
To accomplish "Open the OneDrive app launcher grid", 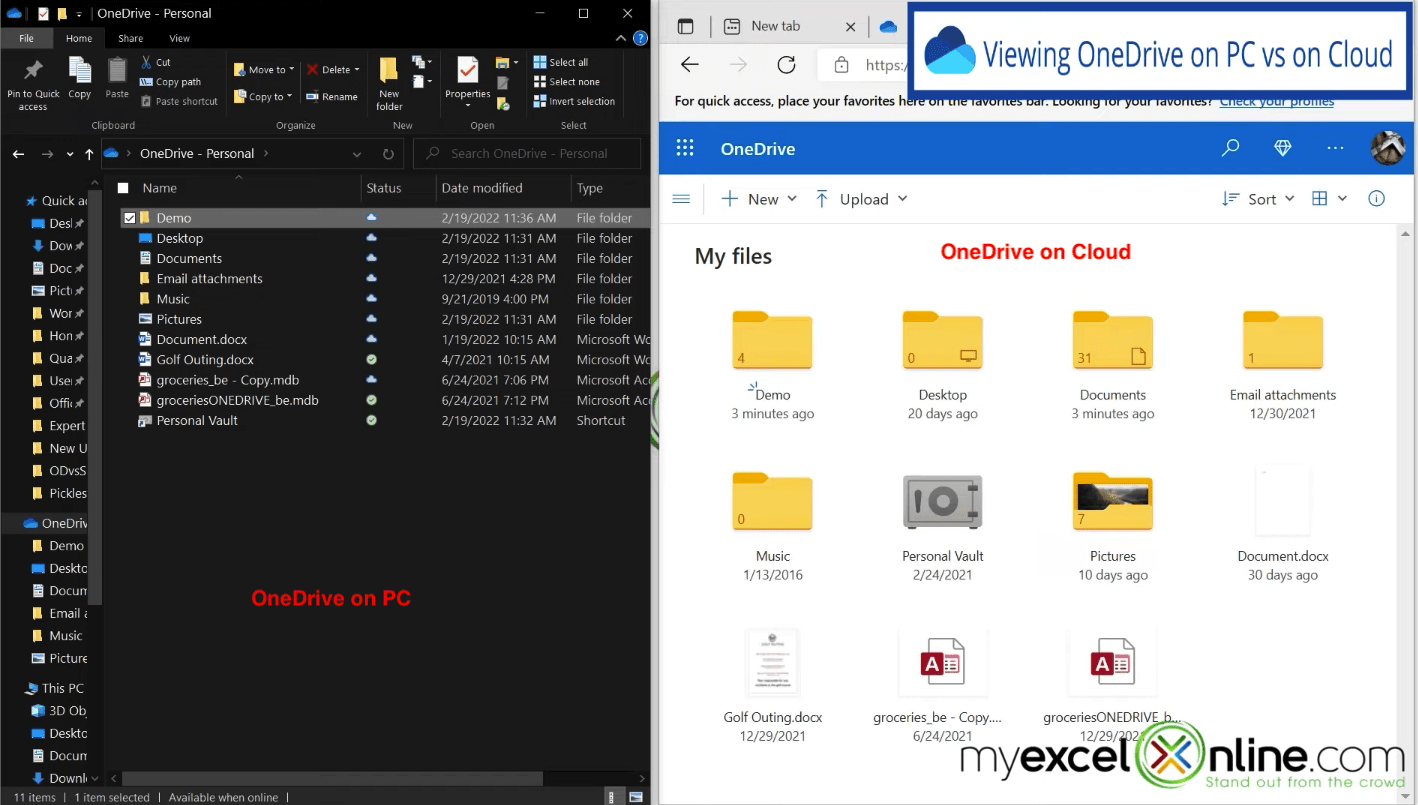I will coord(685,148).
